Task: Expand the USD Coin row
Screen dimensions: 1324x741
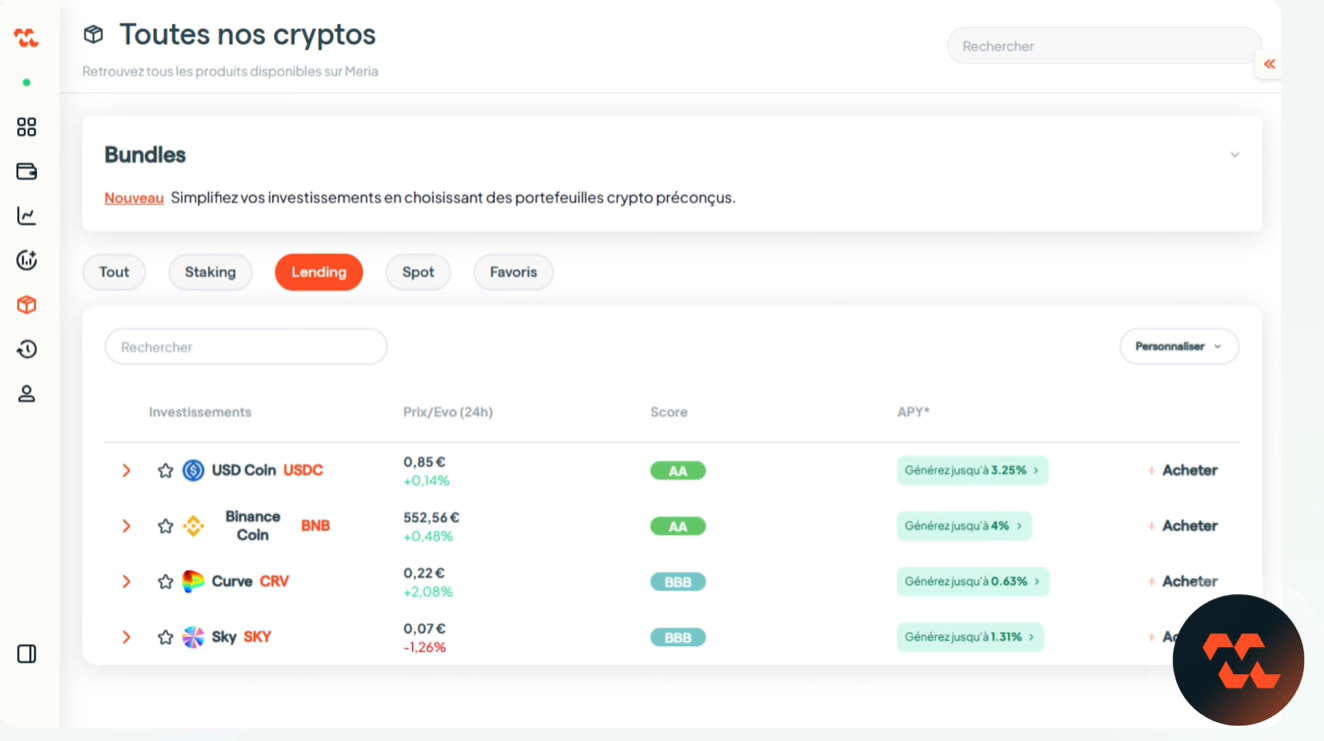Action: [126, 470]
